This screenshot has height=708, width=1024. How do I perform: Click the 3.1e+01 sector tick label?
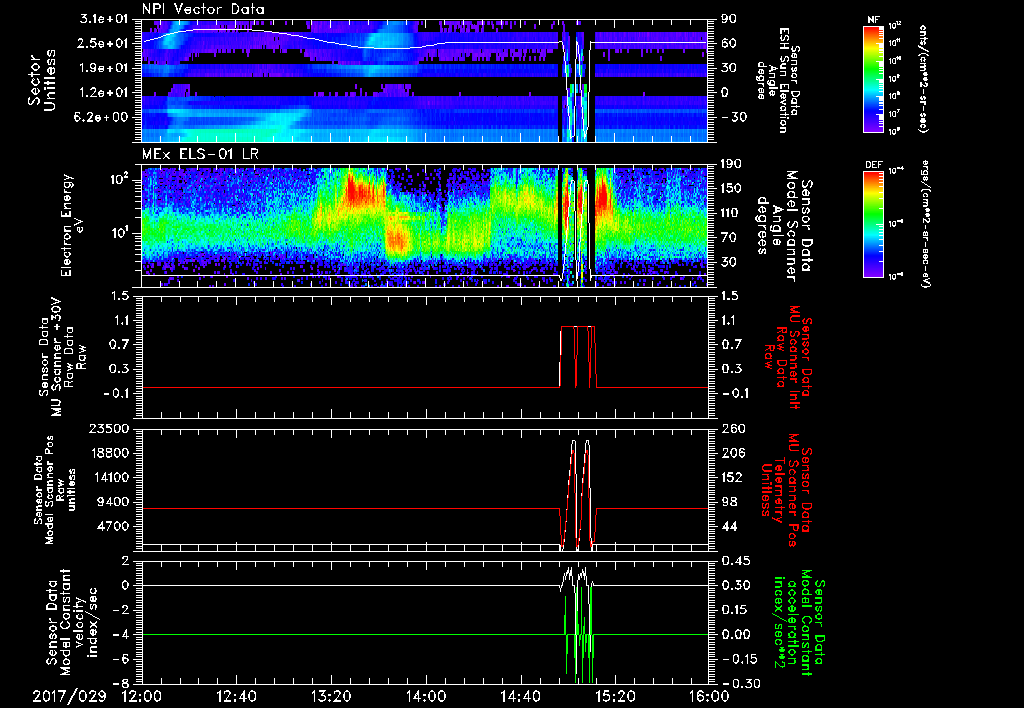click(x=104, y=19)
